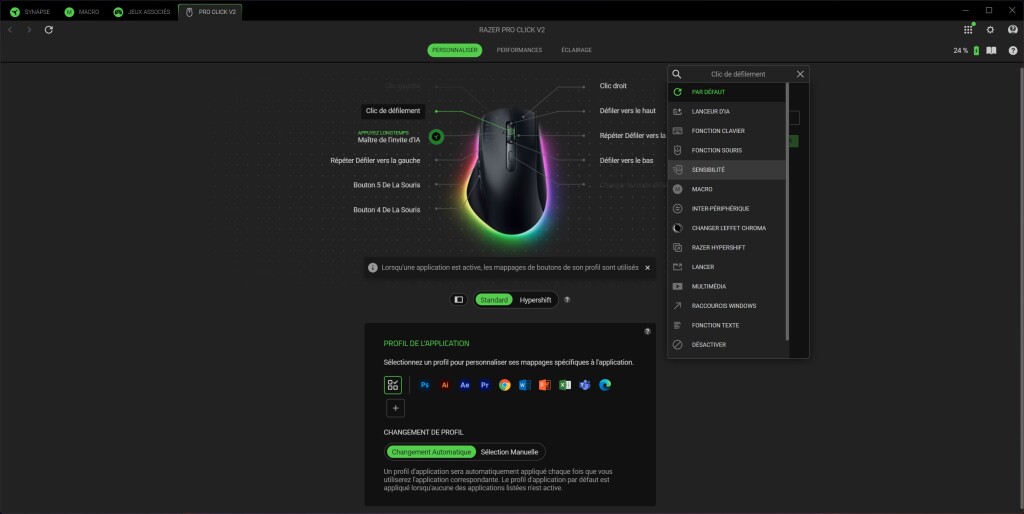Click the sidebar layout icon left of Standard
The image size is (1024, 514).
coord(458,300)
